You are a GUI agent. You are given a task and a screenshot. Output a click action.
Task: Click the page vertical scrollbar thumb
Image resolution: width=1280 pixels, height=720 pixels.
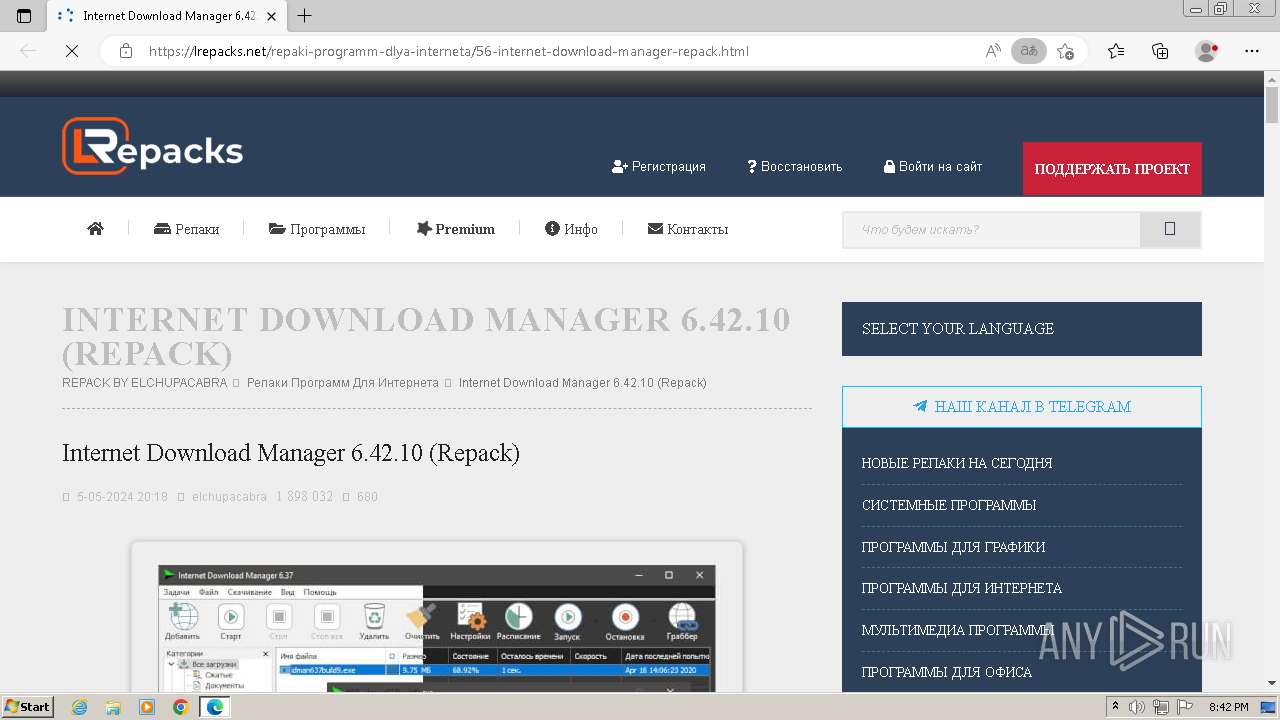(1272, 104)
